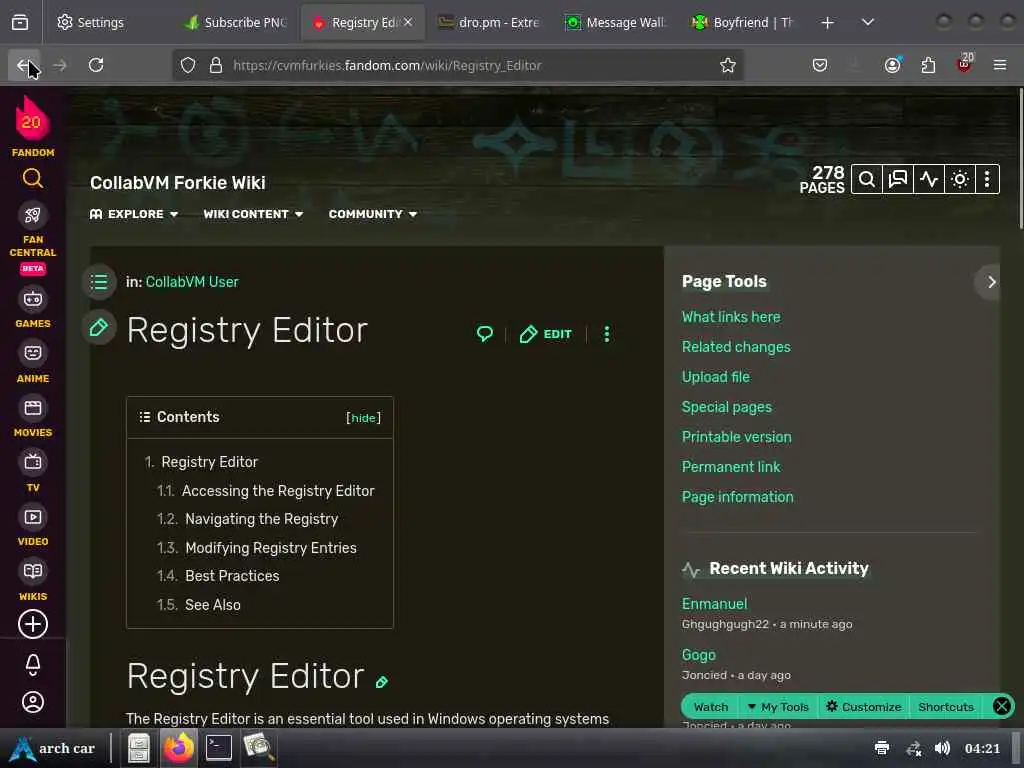Open Movies category icon
The image size is (1024, 768).
33,408
